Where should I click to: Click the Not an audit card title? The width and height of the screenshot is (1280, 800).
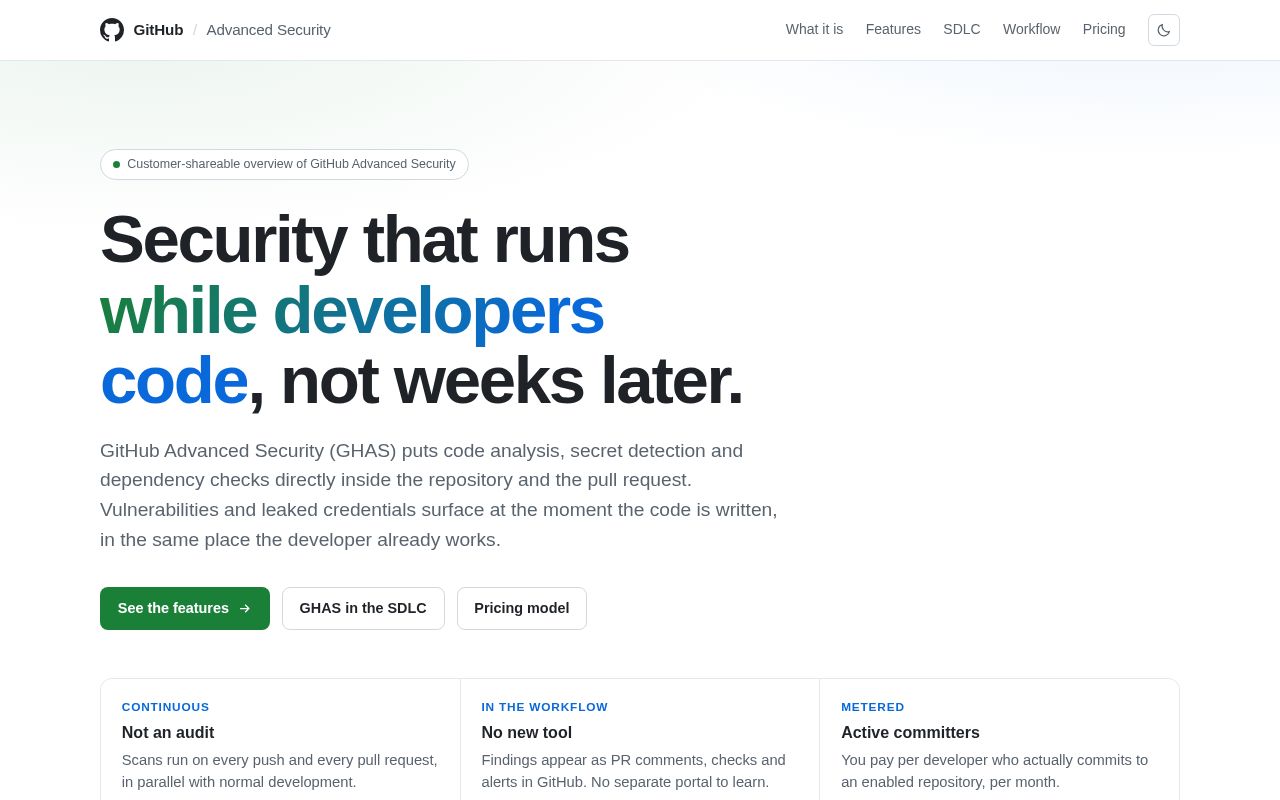(x=168, y=732)
